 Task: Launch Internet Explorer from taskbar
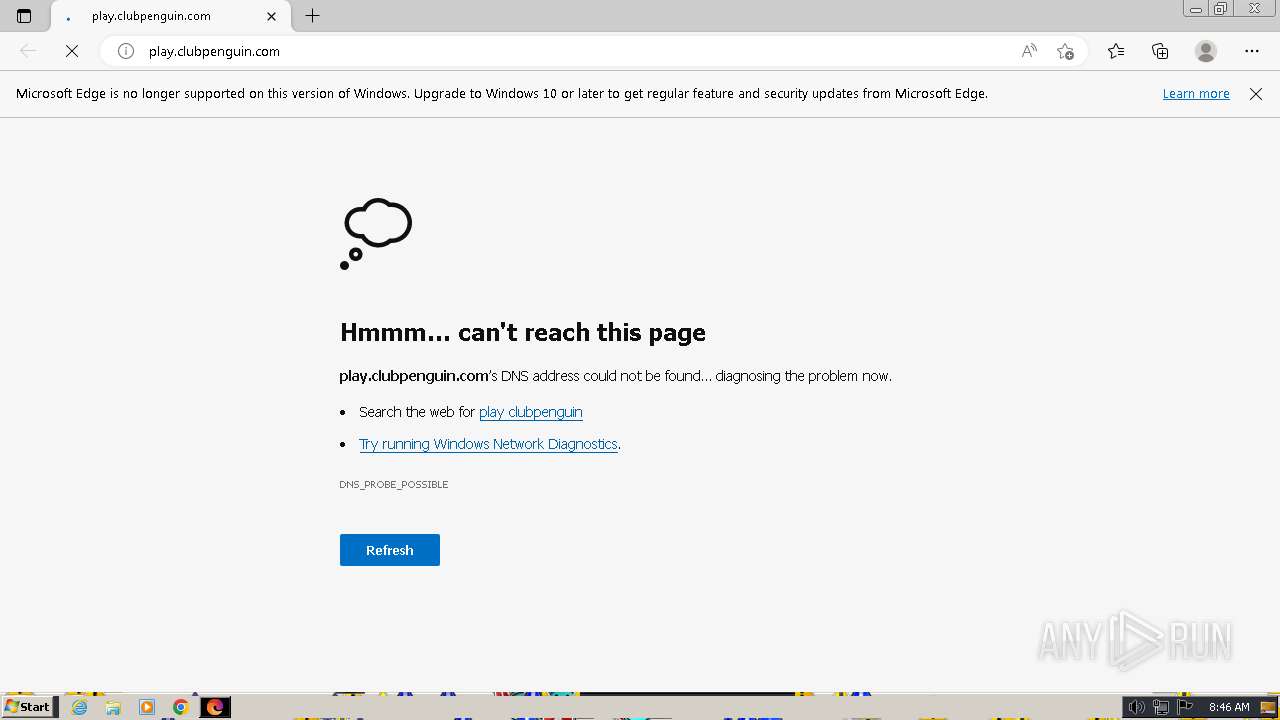tap(80, 707)
